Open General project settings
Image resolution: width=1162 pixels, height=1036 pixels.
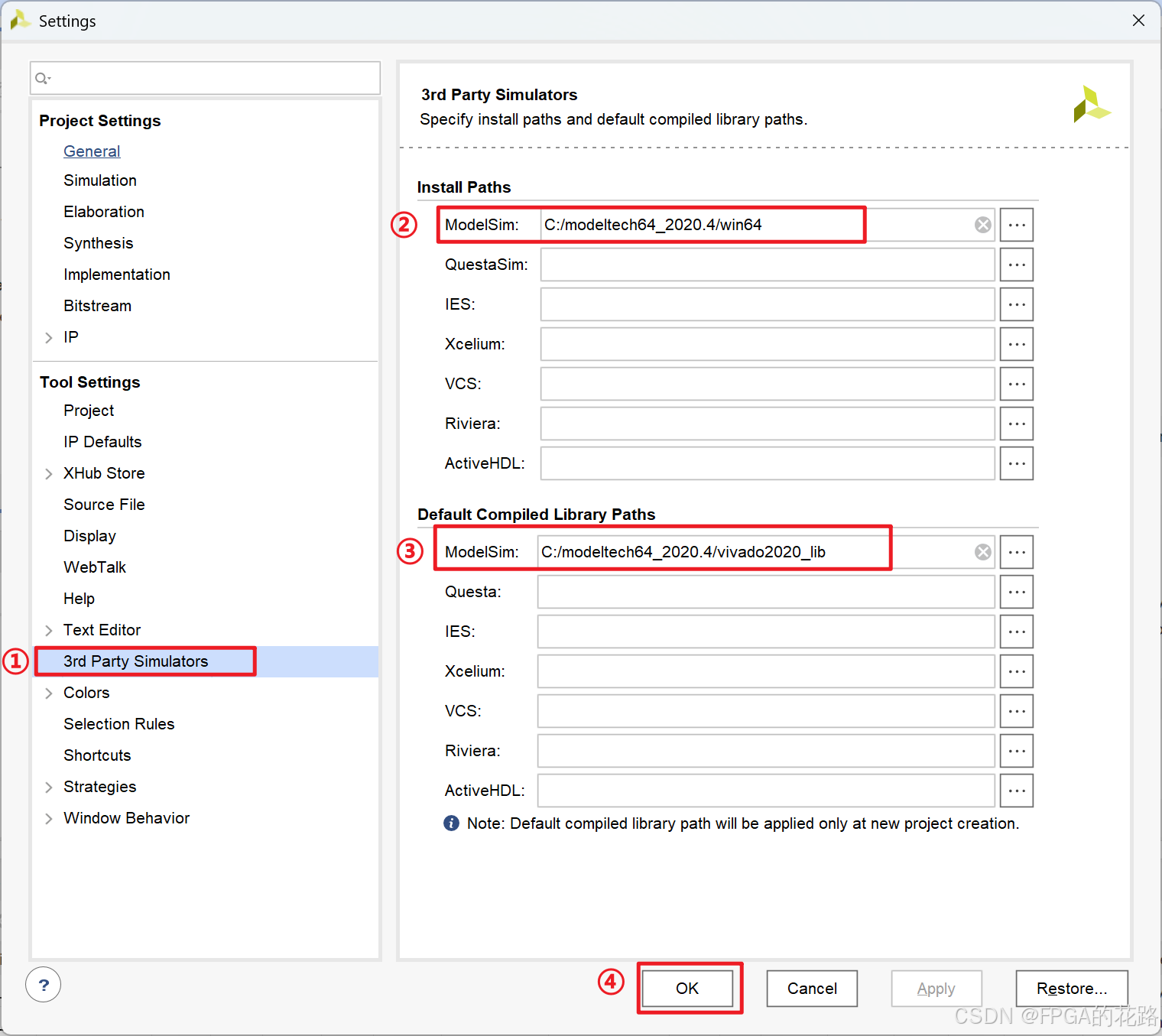(x=92, y=151)
